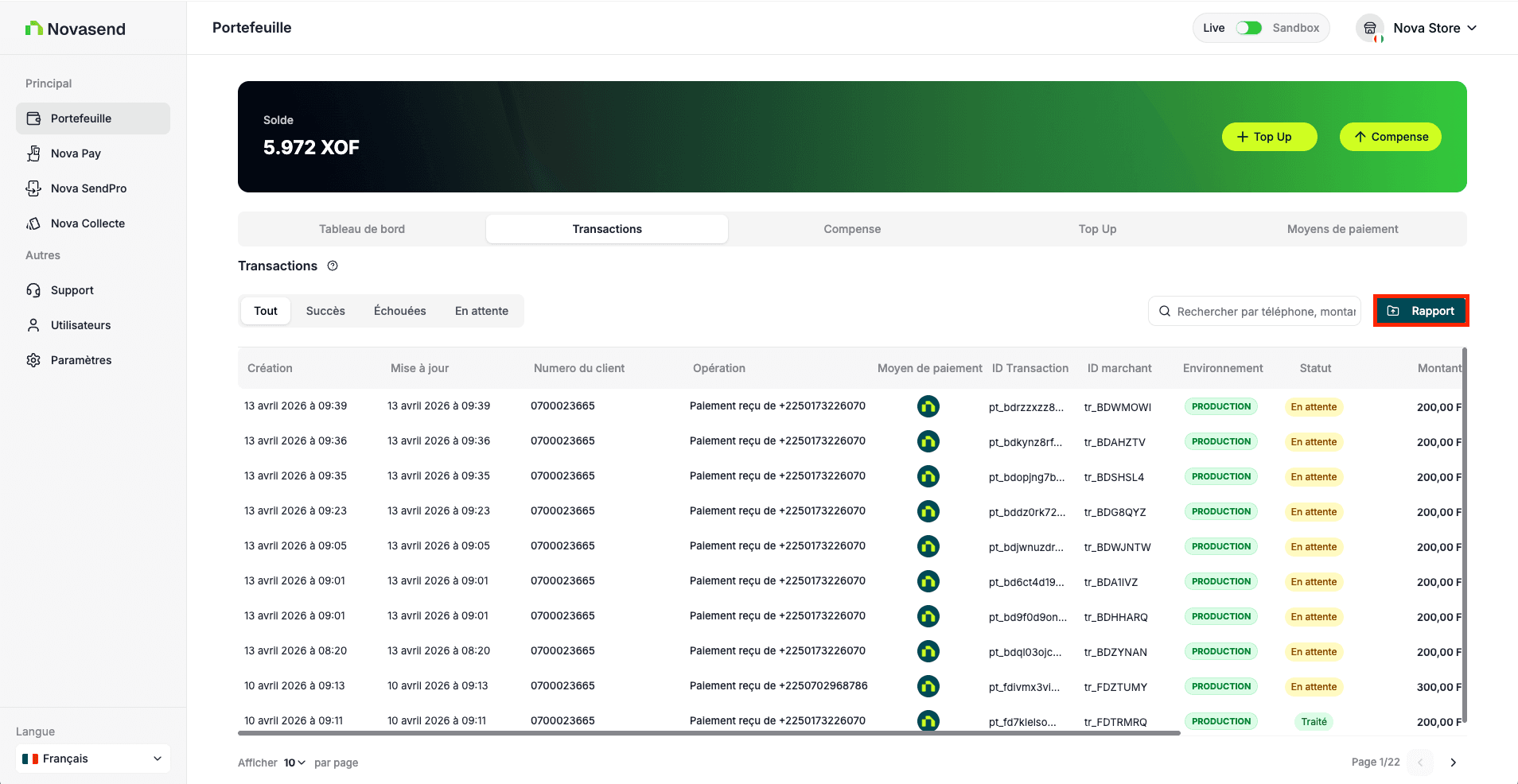This screenshot has width=1518, height=784.
Task: Click Statut column header
Action: 1315,368
